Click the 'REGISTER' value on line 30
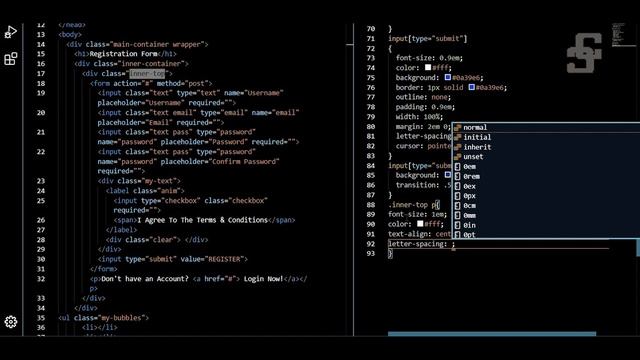 [x=224, y=259]
